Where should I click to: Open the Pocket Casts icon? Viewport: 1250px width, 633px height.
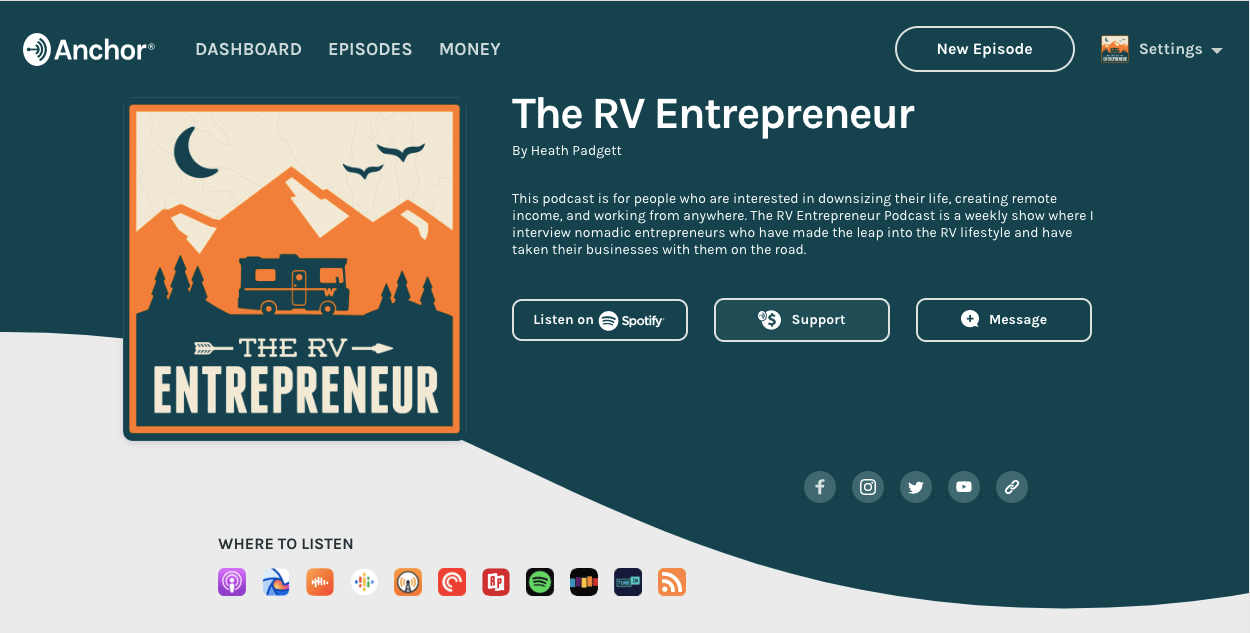(452, 582)
